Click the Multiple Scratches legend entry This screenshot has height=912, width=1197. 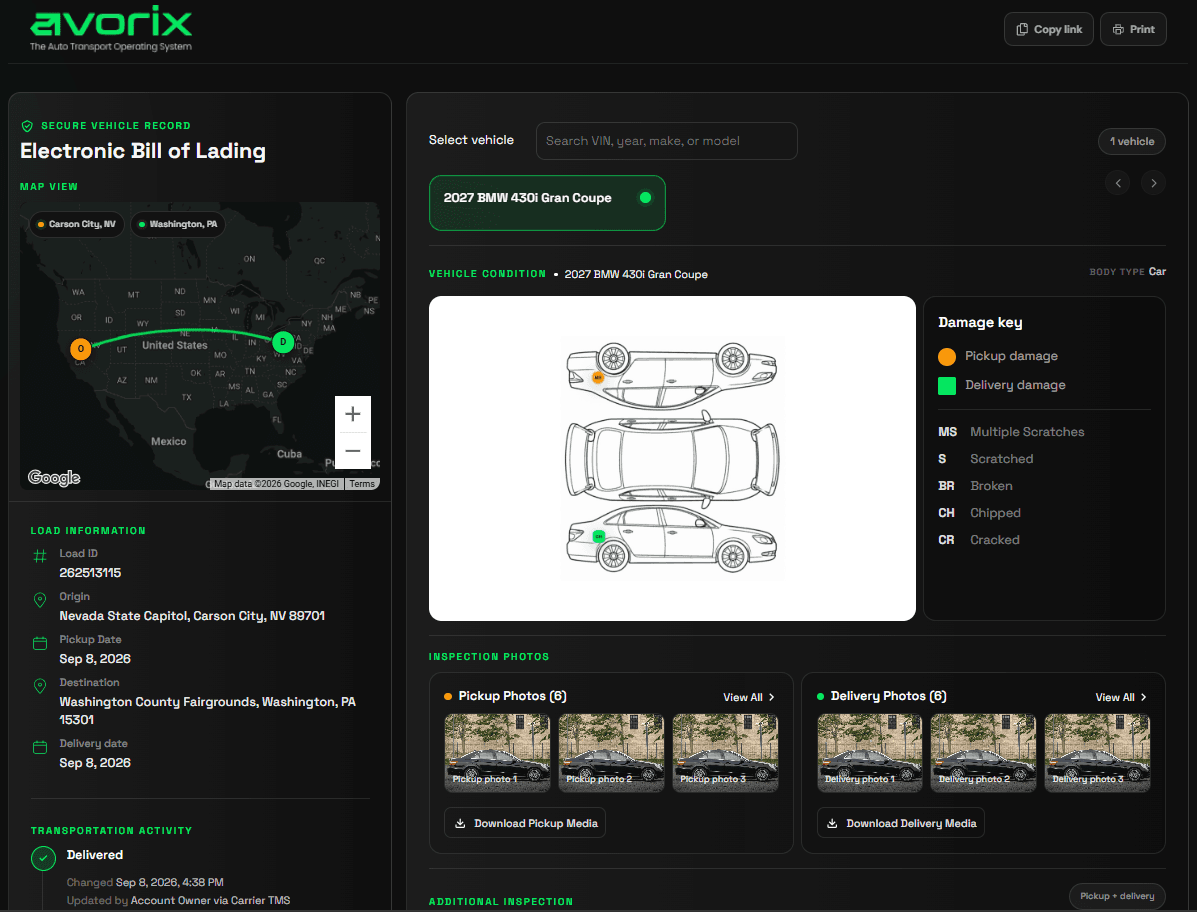[x=1011, y=432]
